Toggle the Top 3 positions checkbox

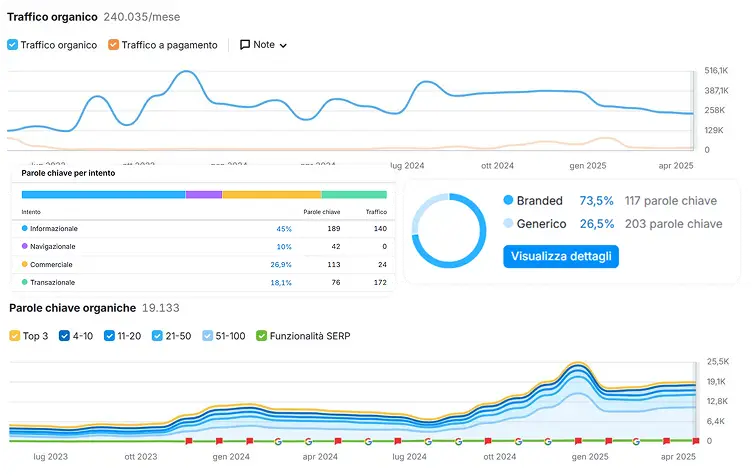click(x=14, y=336)
